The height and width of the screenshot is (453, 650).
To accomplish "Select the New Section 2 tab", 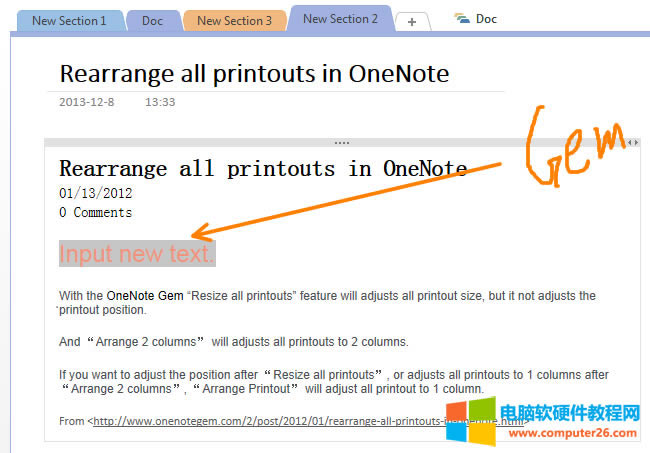I will coord(340,19).
